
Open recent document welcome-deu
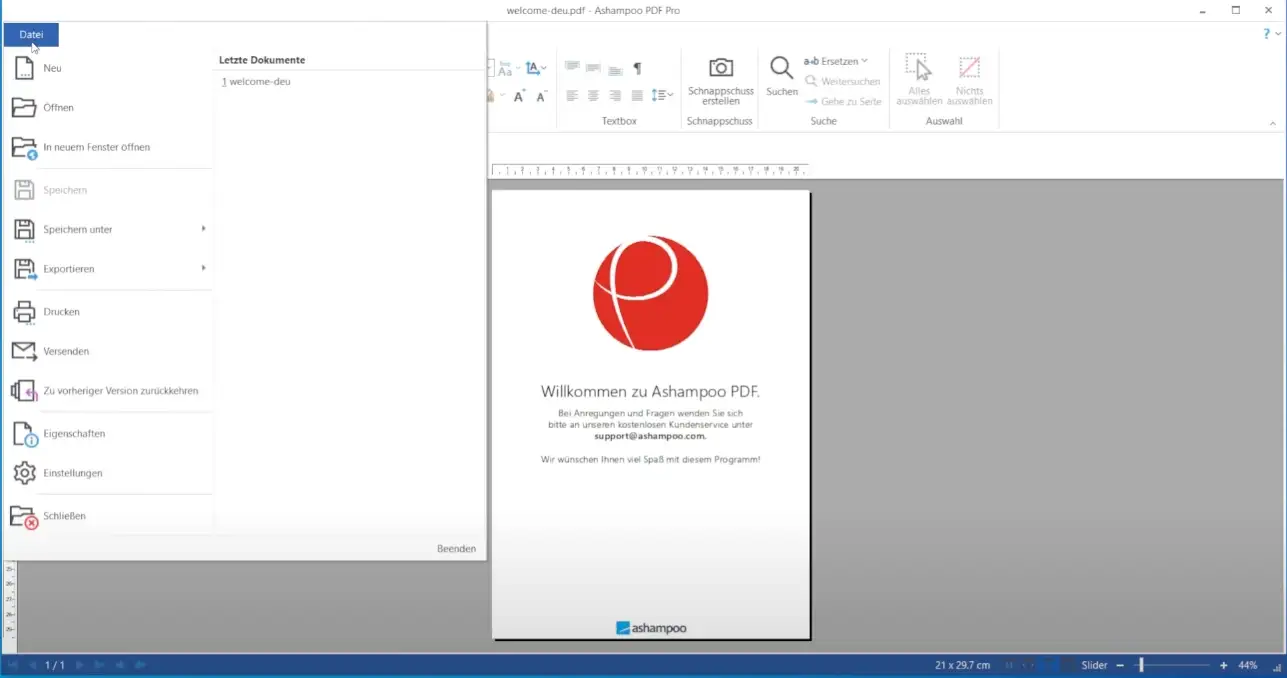[258, 82]
